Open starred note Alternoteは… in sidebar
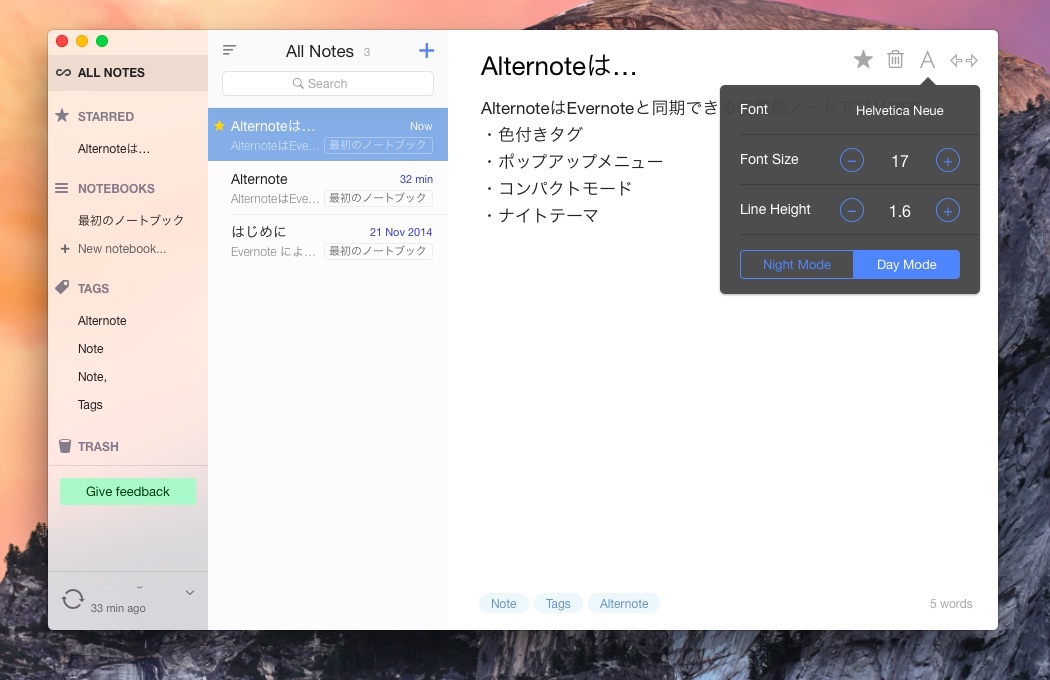This screenshot has width=1050, height=680. (114, 149)
